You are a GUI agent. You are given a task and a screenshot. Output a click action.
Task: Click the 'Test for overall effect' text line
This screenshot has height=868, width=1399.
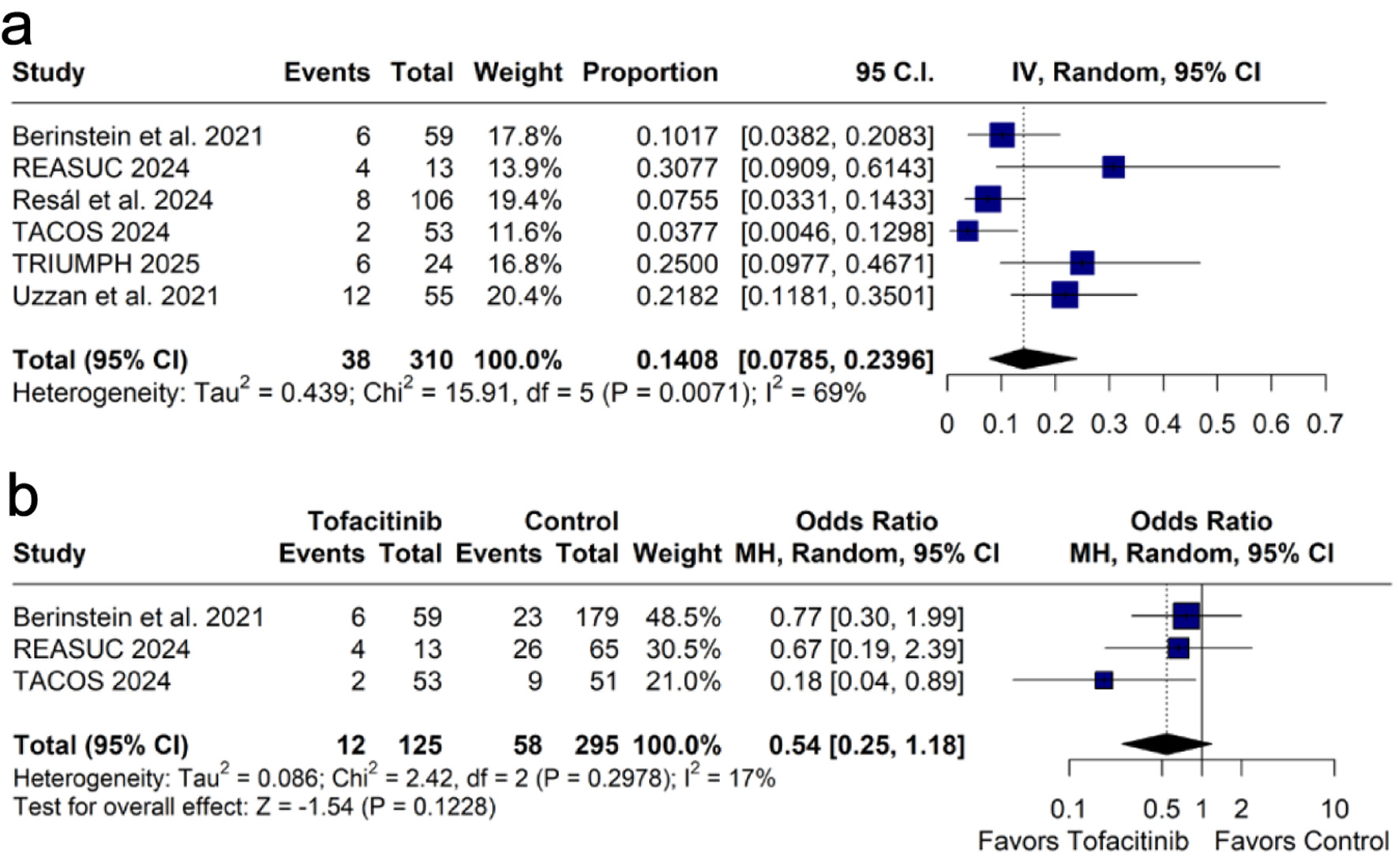pos(254,807)
